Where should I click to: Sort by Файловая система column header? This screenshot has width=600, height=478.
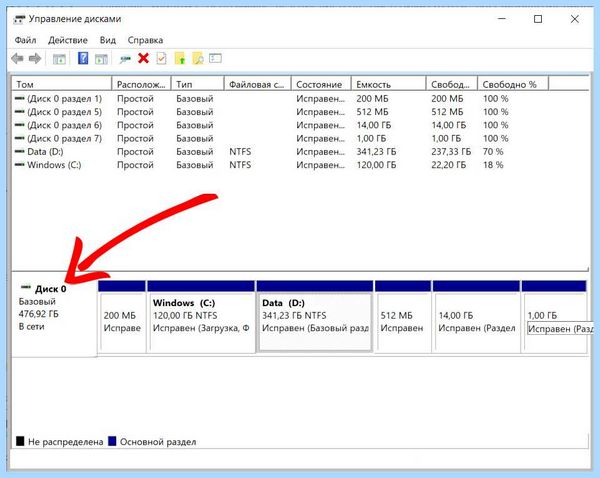258,84
